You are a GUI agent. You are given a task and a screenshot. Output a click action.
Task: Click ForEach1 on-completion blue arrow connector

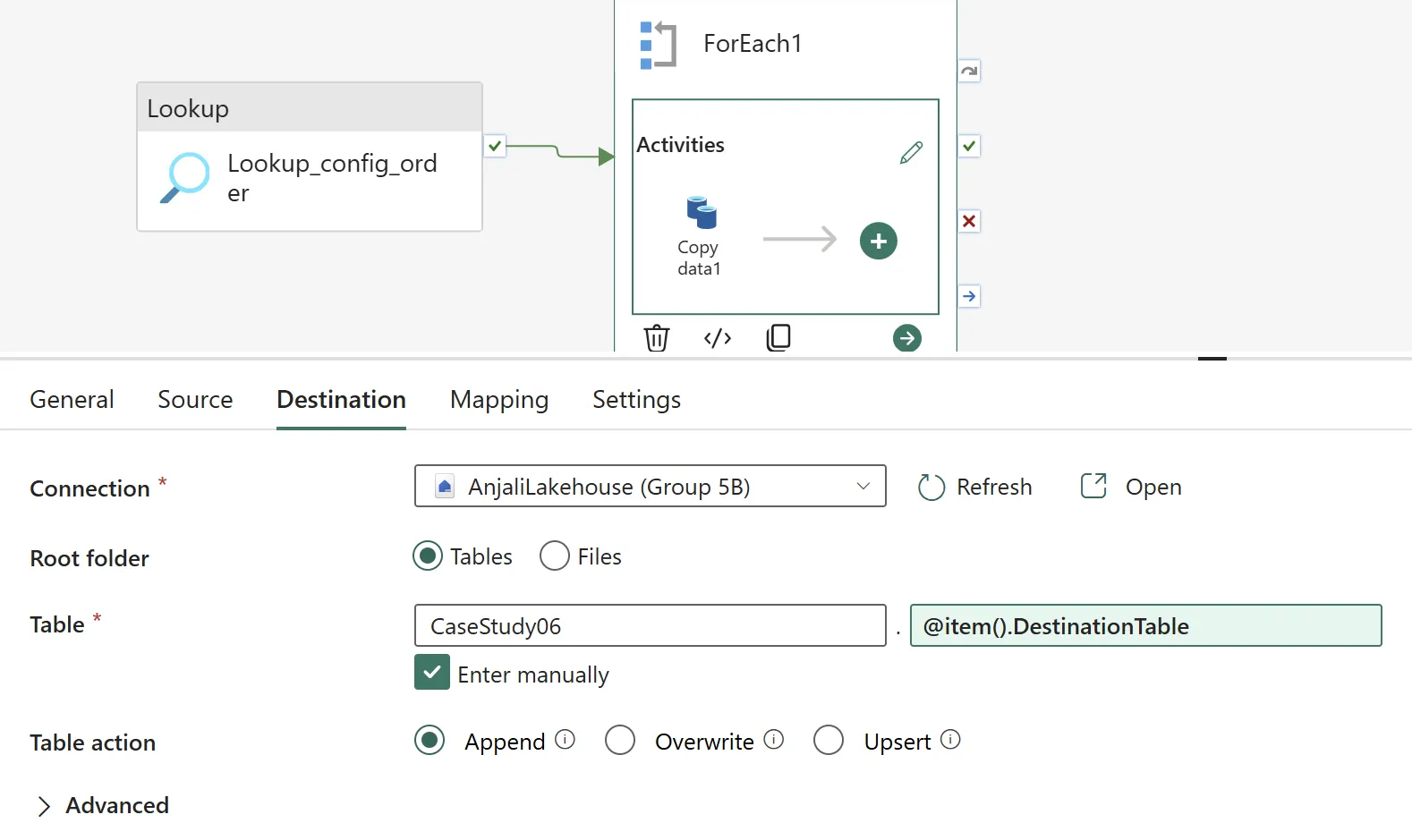pyautogui.click(x=969, y=296)
